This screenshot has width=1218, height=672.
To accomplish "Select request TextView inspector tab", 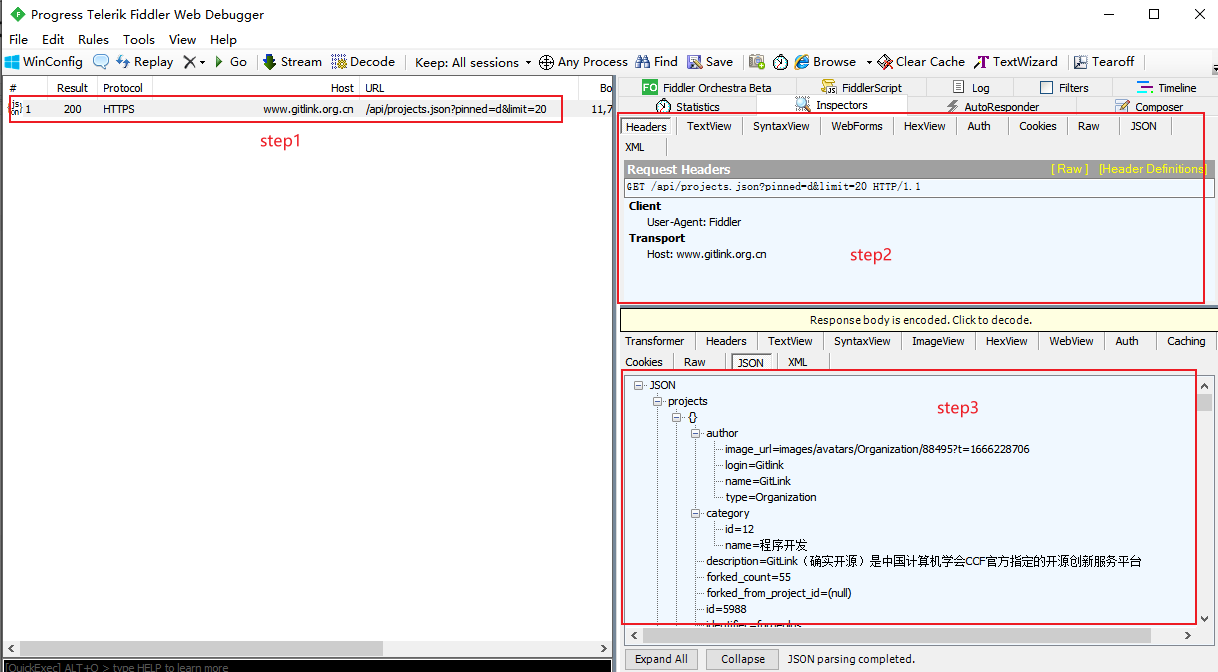I will click(709, 126).
